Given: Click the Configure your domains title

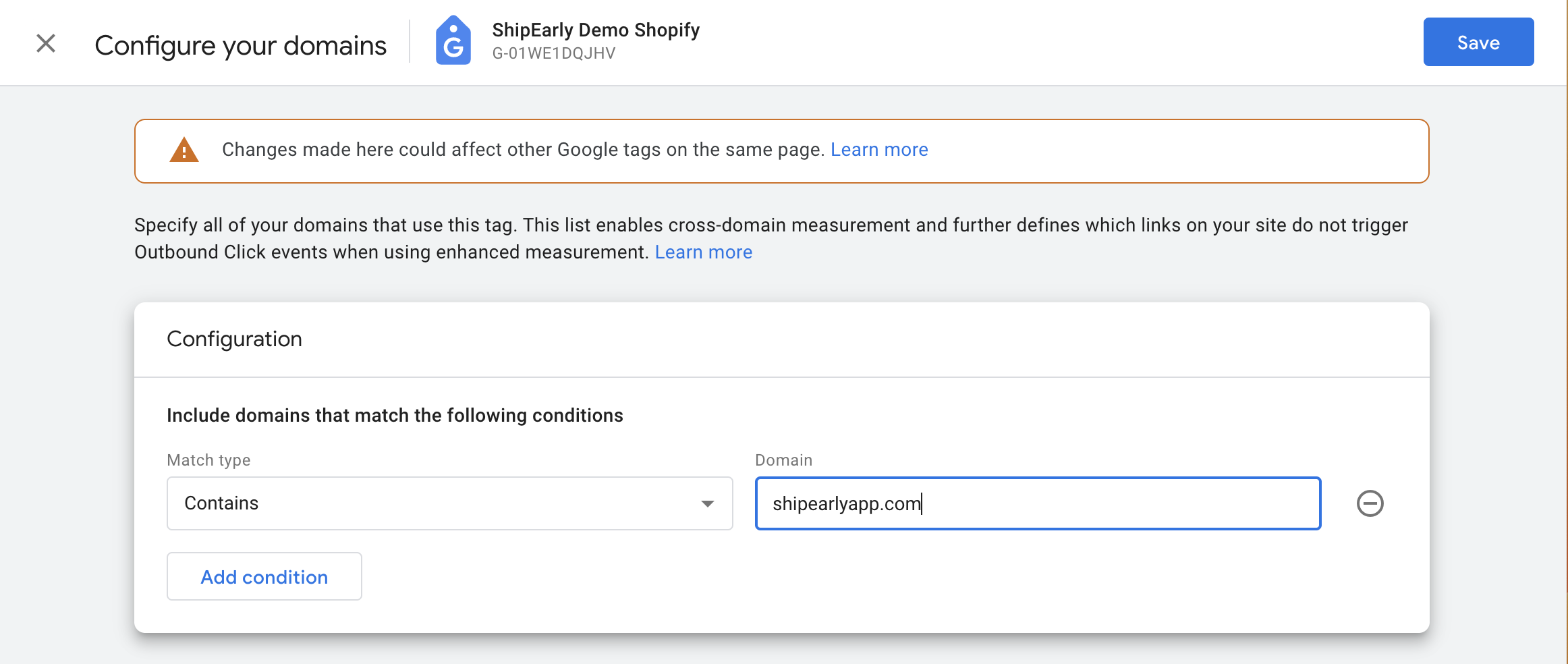Looking at the screenshot, I should pos(240,45).
